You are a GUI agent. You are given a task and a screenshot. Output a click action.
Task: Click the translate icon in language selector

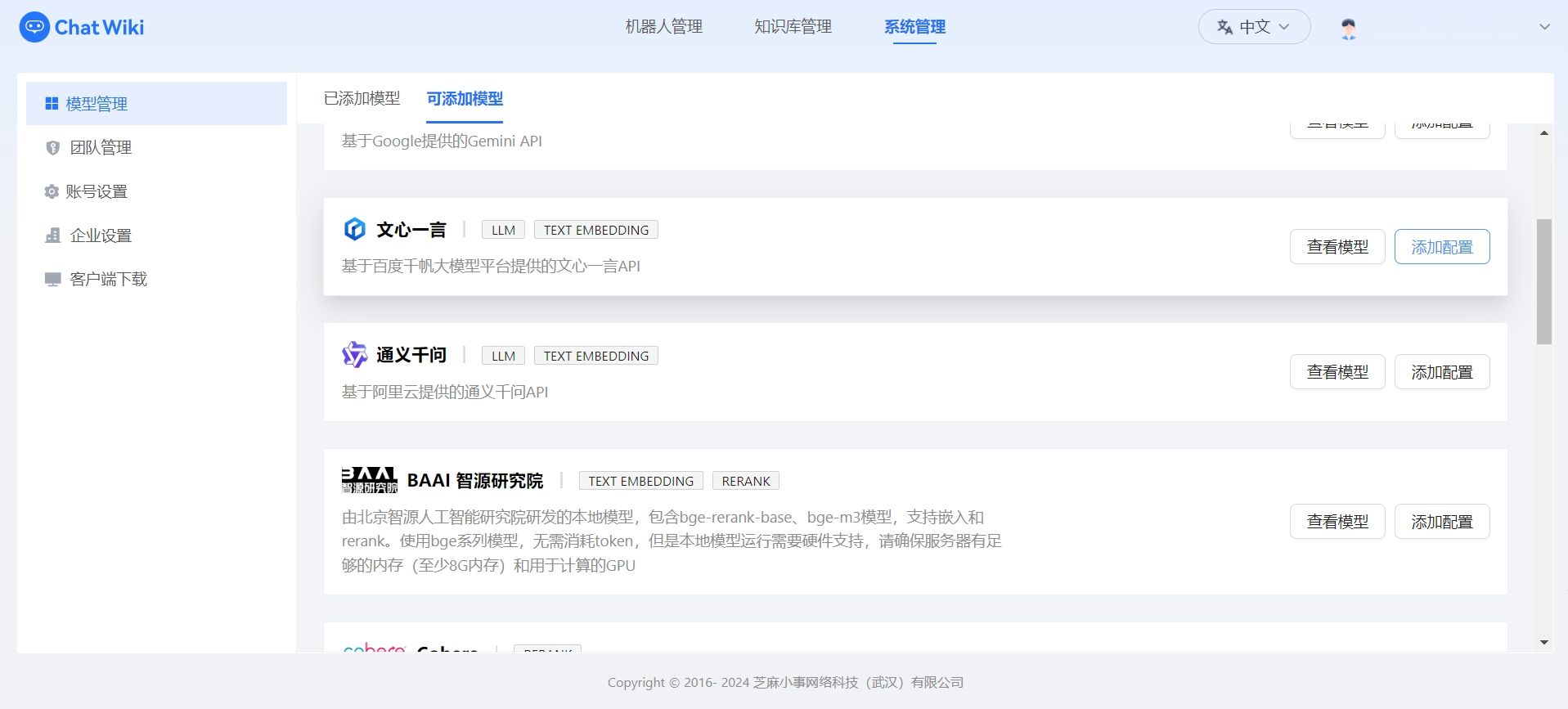pos(1224,27)
